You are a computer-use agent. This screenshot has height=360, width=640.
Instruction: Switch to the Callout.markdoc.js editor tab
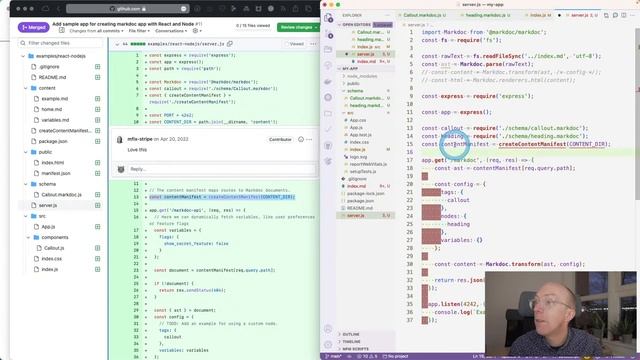coord(424,15)
